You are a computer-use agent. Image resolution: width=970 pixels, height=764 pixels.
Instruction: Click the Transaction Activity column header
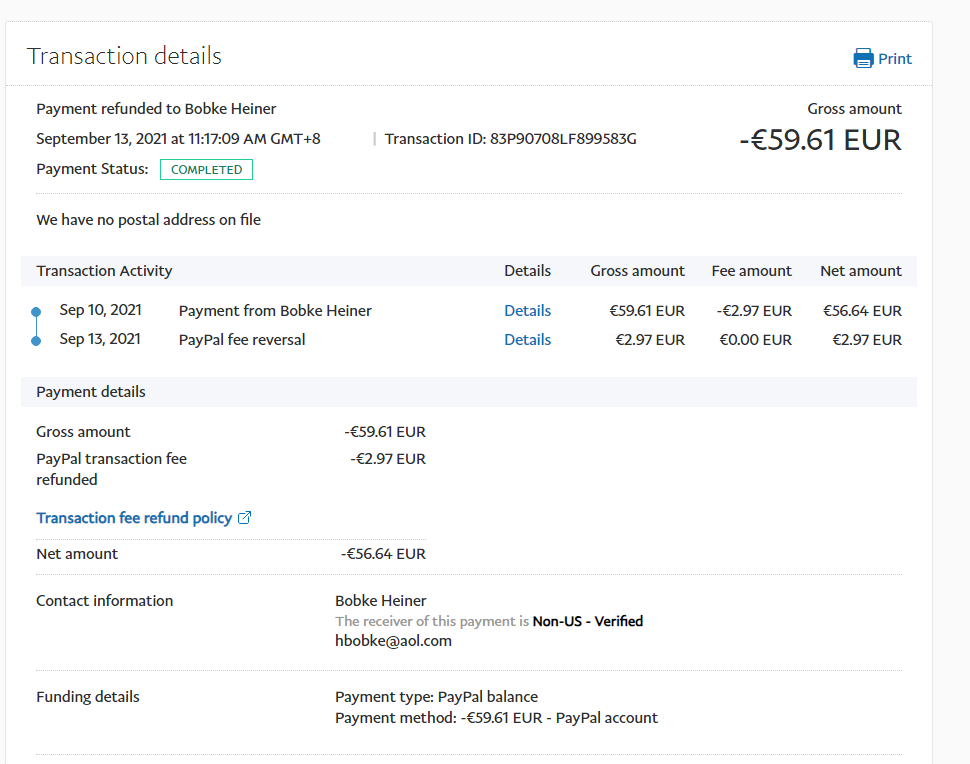pyautogui.click(x=104, y=271)
